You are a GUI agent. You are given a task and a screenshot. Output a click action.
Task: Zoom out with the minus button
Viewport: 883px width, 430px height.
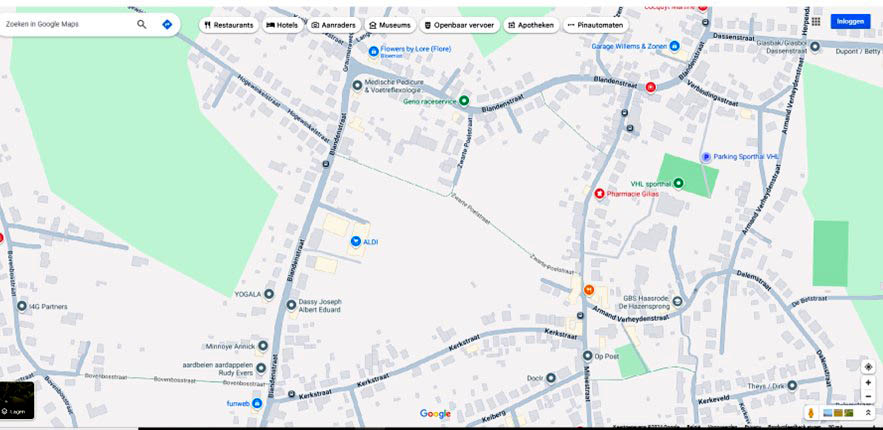tap(868, 396)
